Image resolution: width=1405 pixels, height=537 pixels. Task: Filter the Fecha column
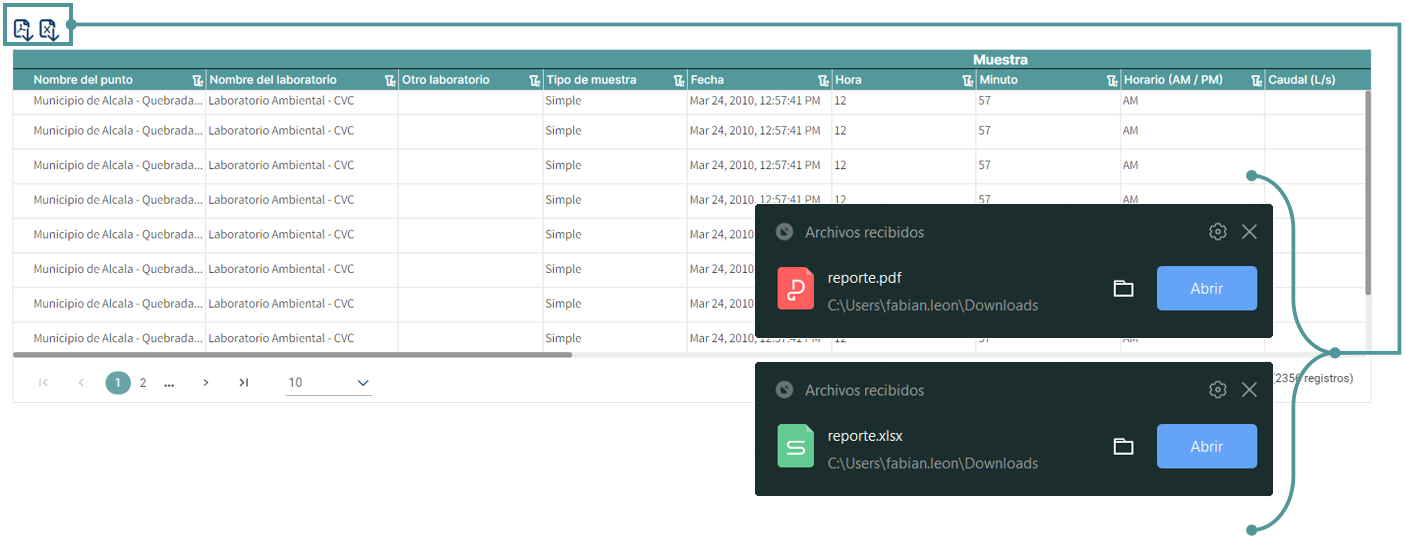click(823, 80)
